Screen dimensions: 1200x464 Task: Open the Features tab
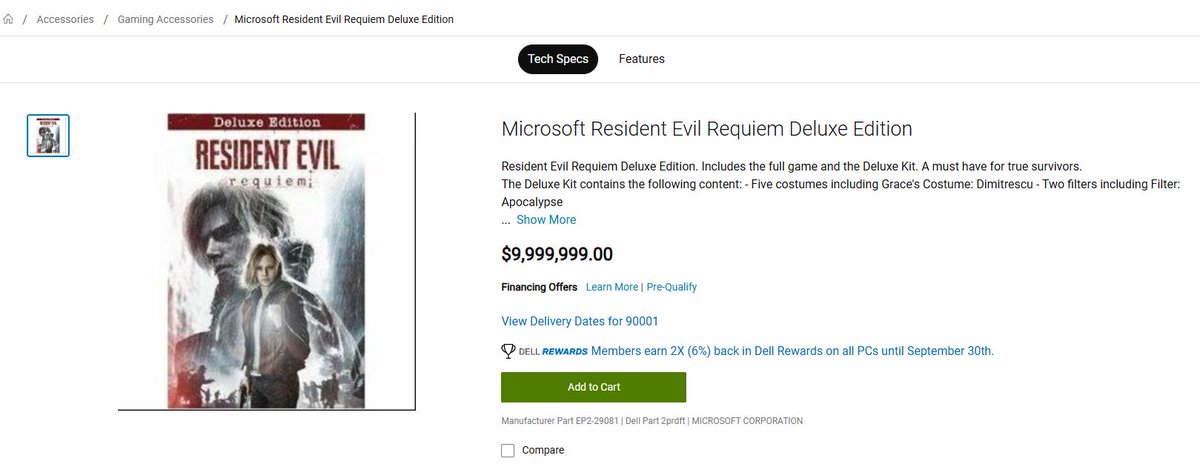coord(642,59)
